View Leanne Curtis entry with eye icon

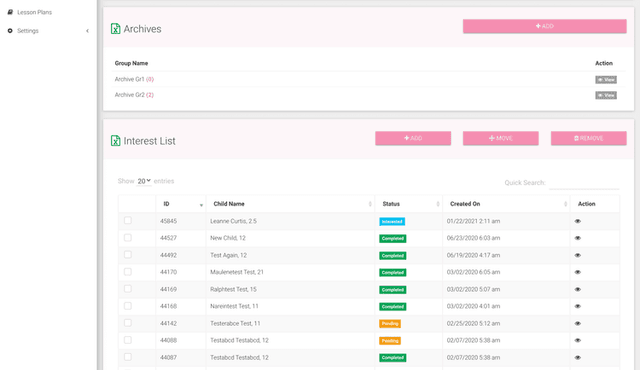pos(578,221)
